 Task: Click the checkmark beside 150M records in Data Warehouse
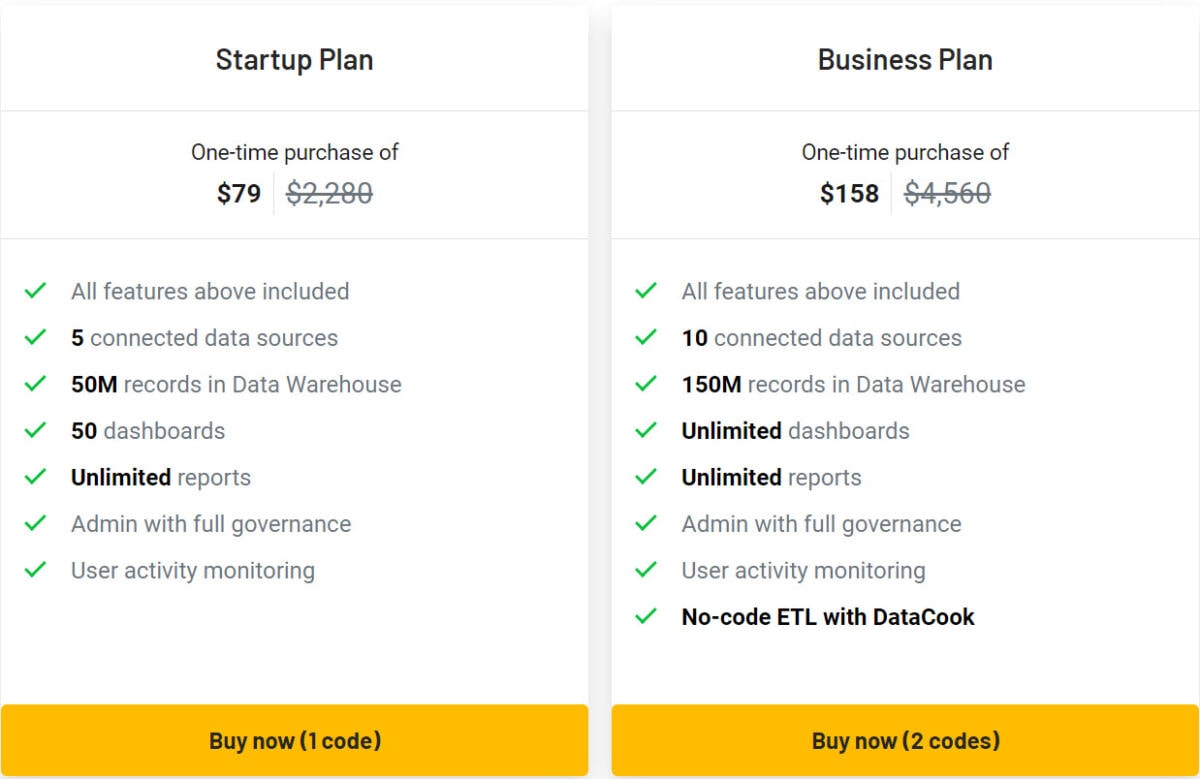(645, 384)
